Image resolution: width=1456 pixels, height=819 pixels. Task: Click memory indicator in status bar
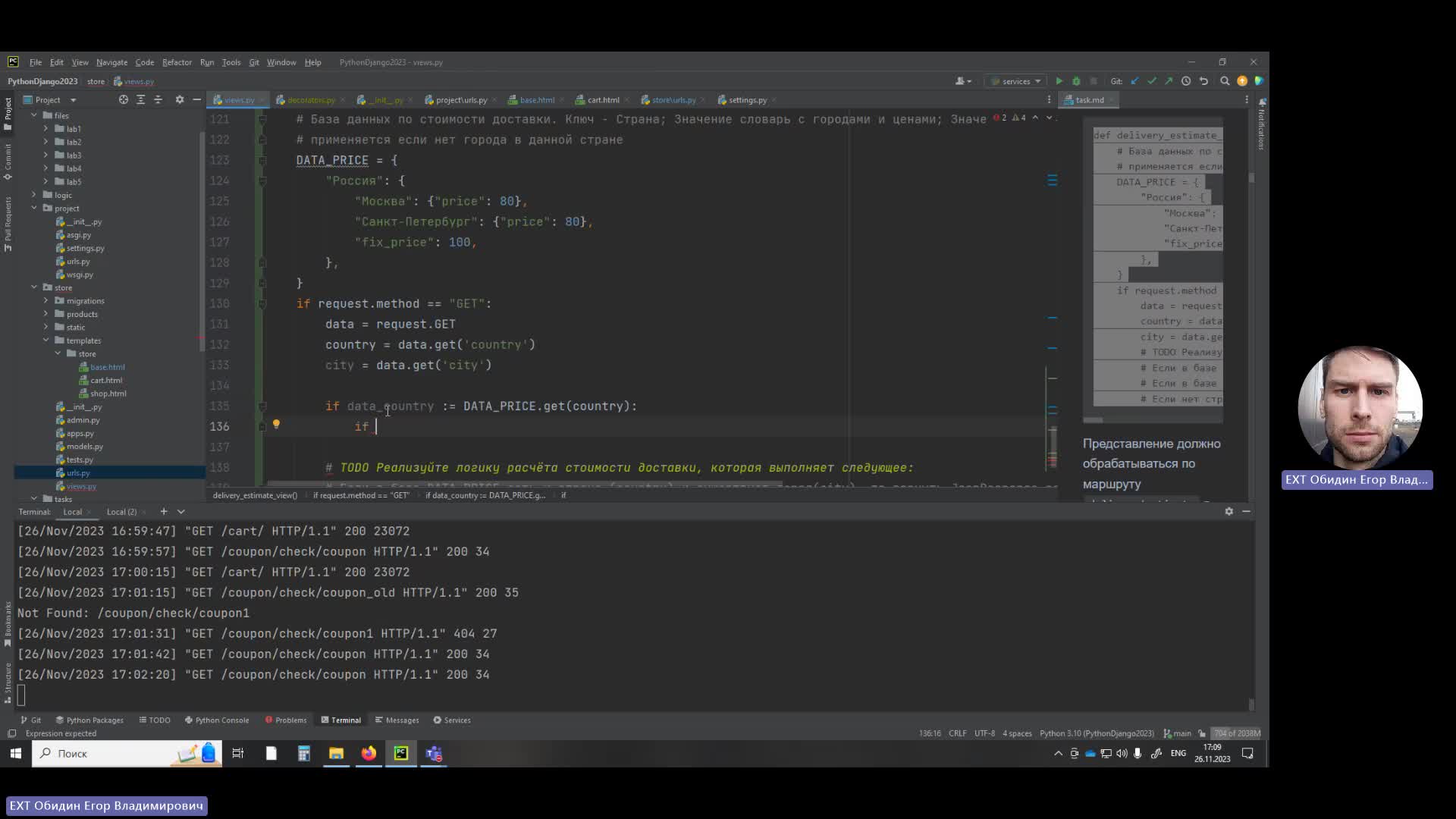point(1236,733)
